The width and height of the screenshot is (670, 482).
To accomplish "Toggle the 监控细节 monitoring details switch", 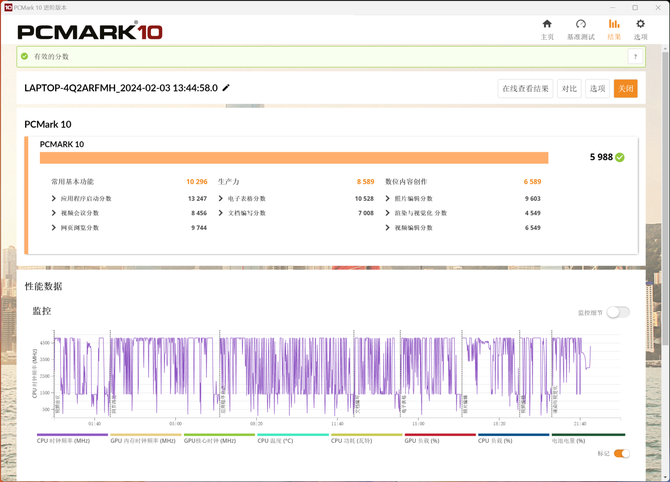I will [618, 312].
